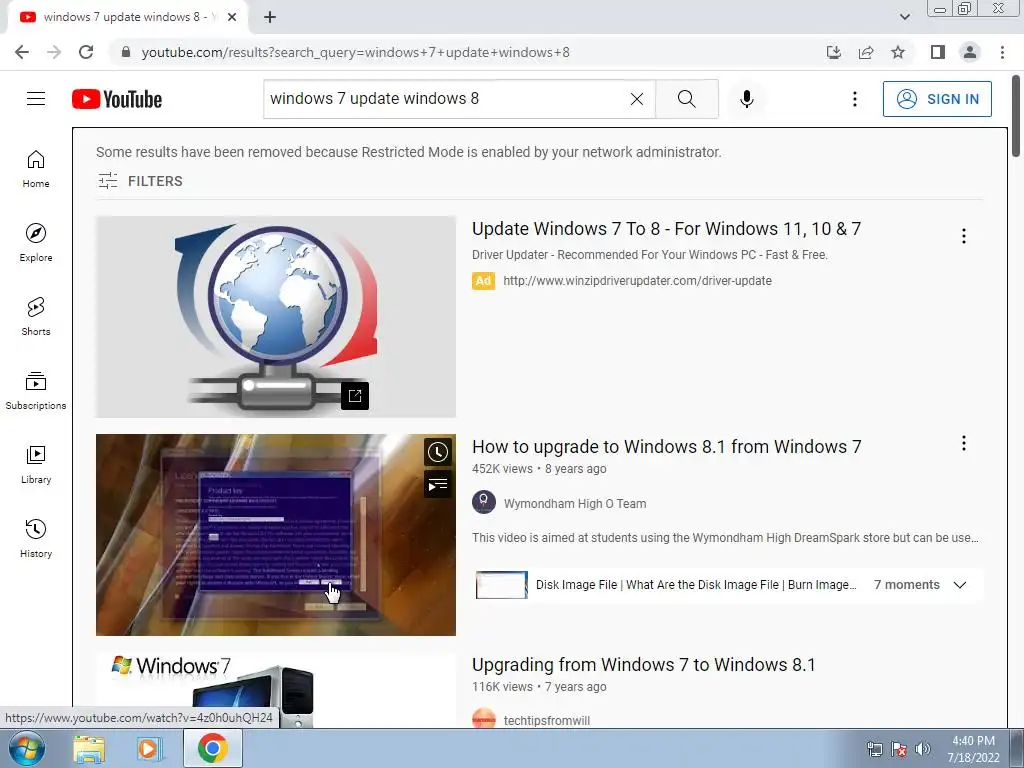Open the Driver Updater ad thumbnail
Screen dimensions: 1024x768
pyautogui.click(x=276, y=317)
